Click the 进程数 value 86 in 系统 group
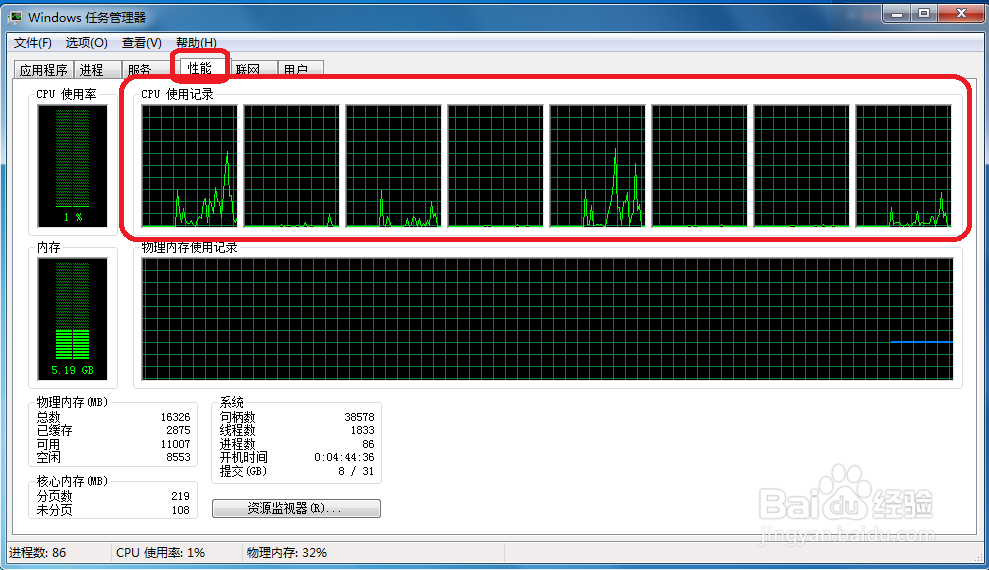Image resolution: width=989 pixels, height=570 pixels. pos(368,444)
